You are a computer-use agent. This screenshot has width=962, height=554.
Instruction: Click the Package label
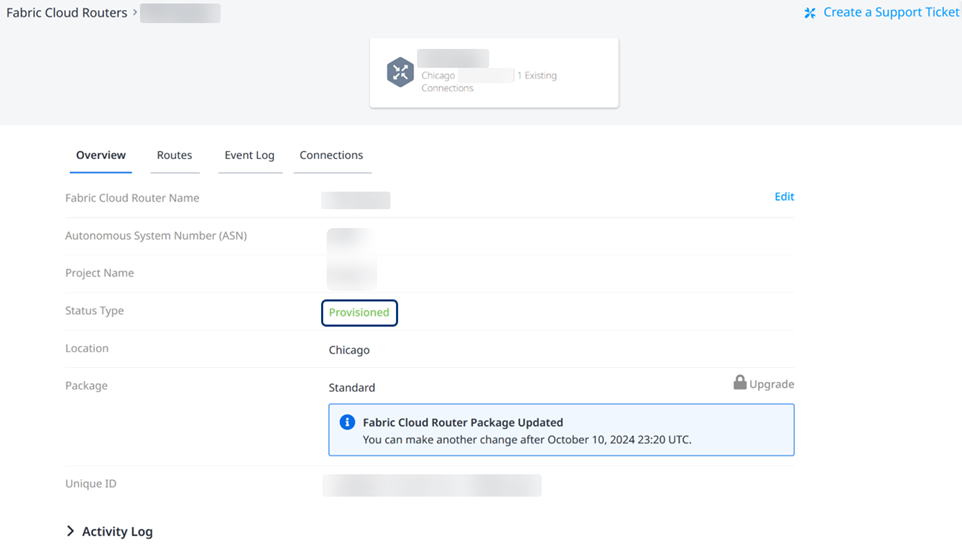tap(87, 385)
